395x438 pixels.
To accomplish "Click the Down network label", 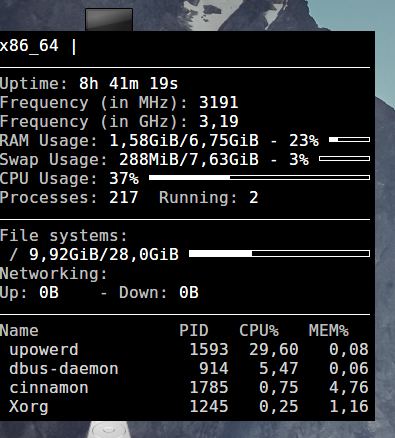I will coord(143,293).
